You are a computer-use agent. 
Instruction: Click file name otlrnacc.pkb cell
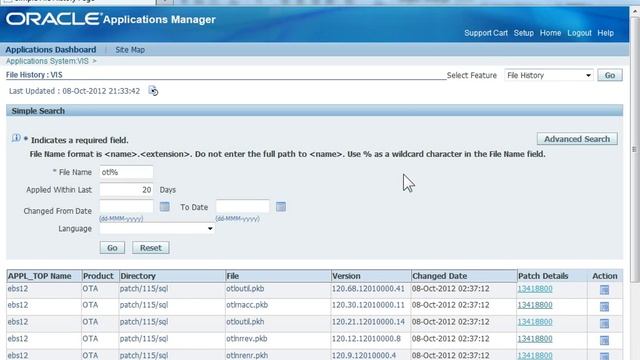(x=247, y=305)
